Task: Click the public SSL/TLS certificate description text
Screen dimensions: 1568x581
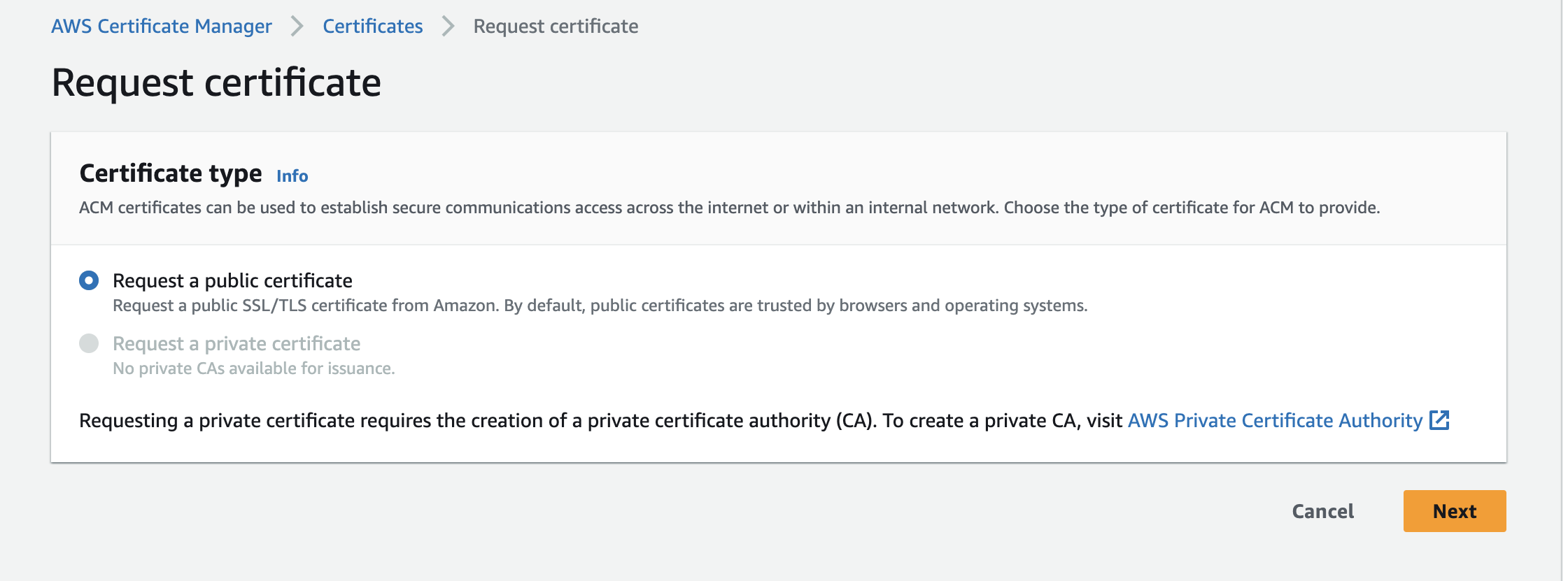Action: (600, 306)
